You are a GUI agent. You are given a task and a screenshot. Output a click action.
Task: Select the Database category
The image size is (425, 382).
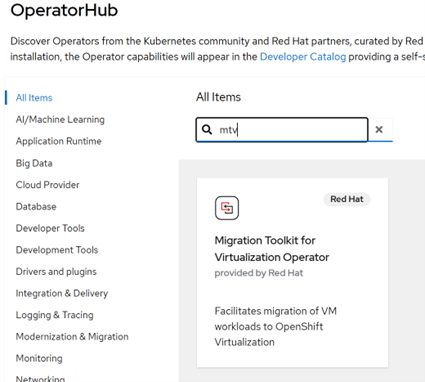36,206
